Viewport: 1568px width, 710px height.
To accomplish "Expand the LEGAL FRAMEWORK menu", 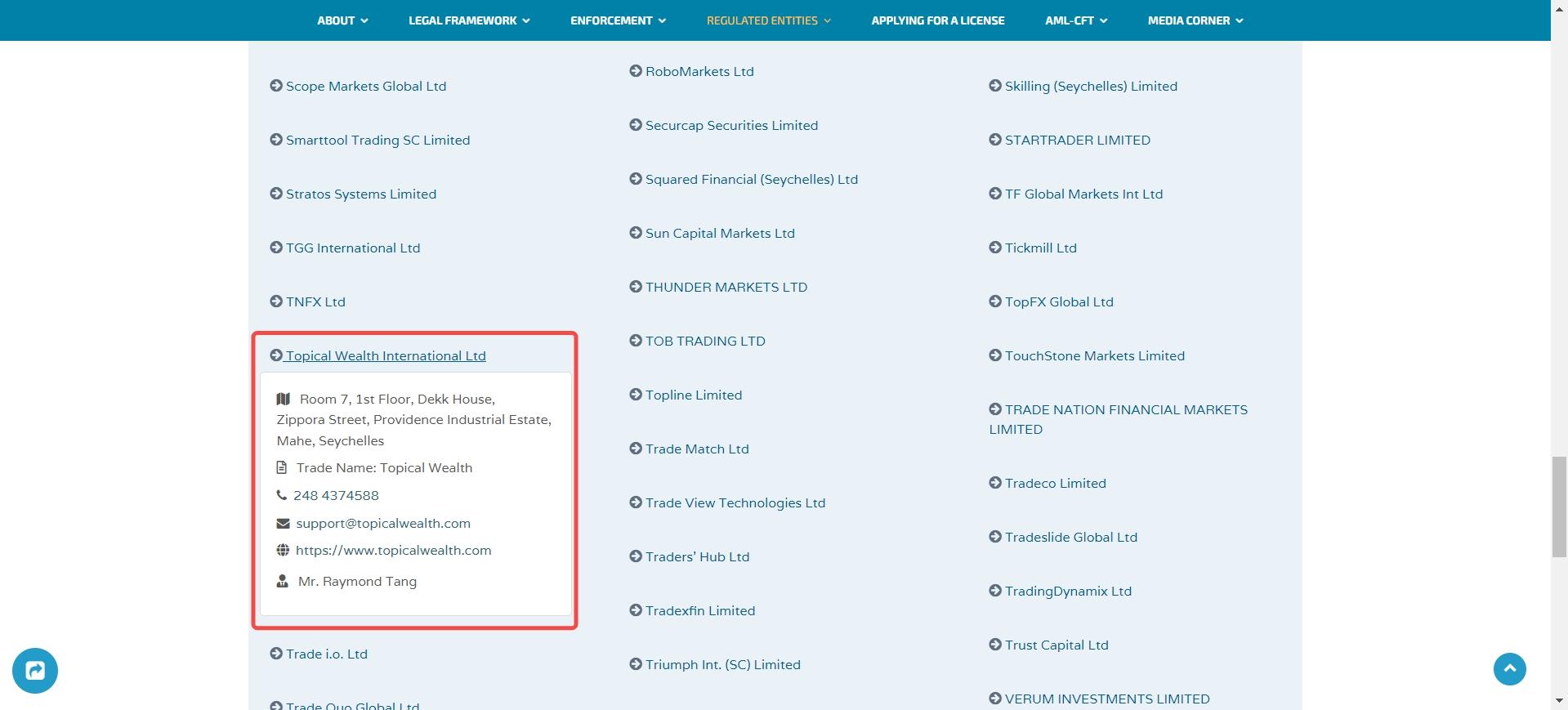I will point(469,20).
